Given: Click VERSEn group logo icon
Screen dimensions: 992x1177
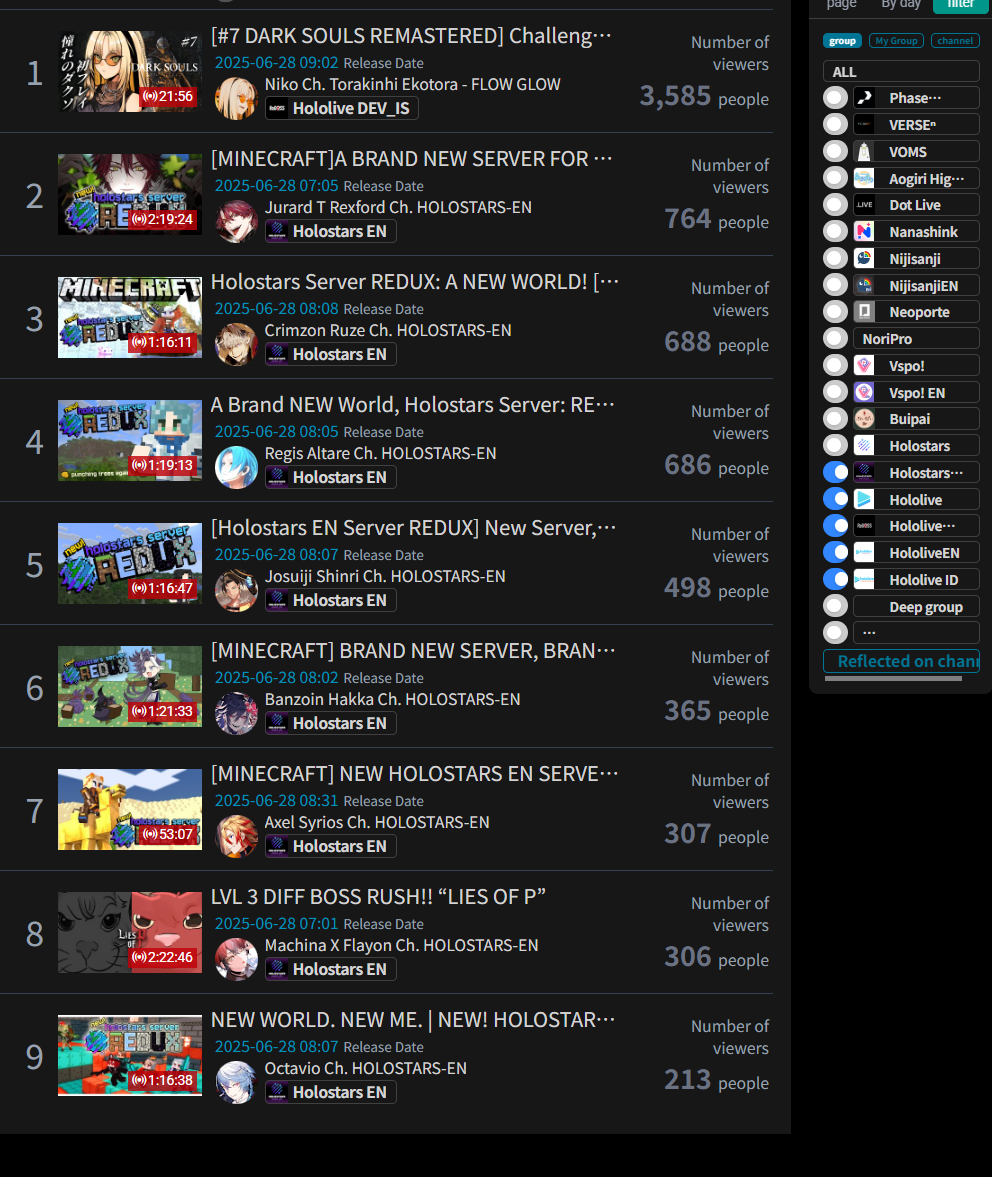Looking at the screenshot, I should pyautogui.click(x=864, y=125).
